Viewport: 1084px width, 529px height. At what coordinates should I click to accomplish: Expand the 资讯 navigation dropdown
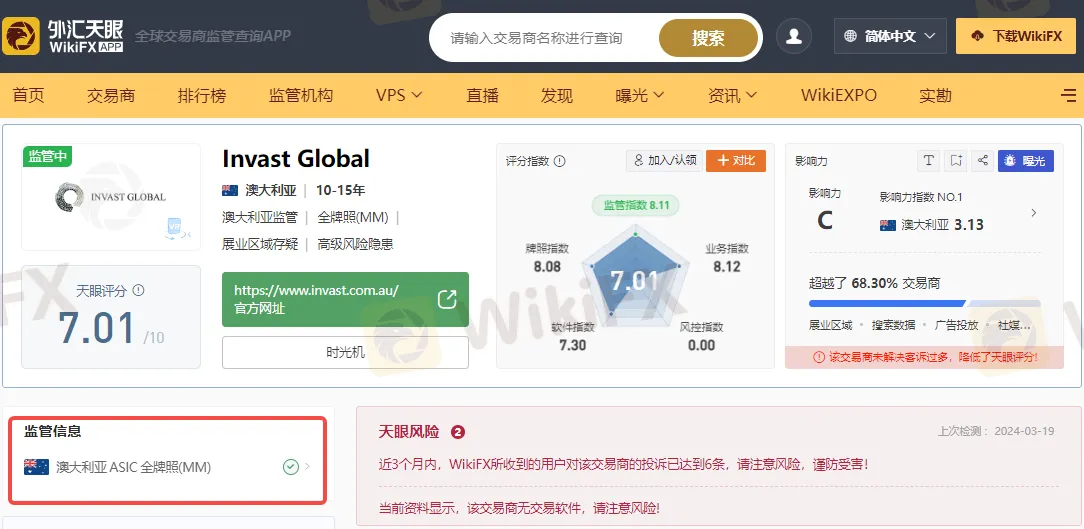(x=732, y=96)
